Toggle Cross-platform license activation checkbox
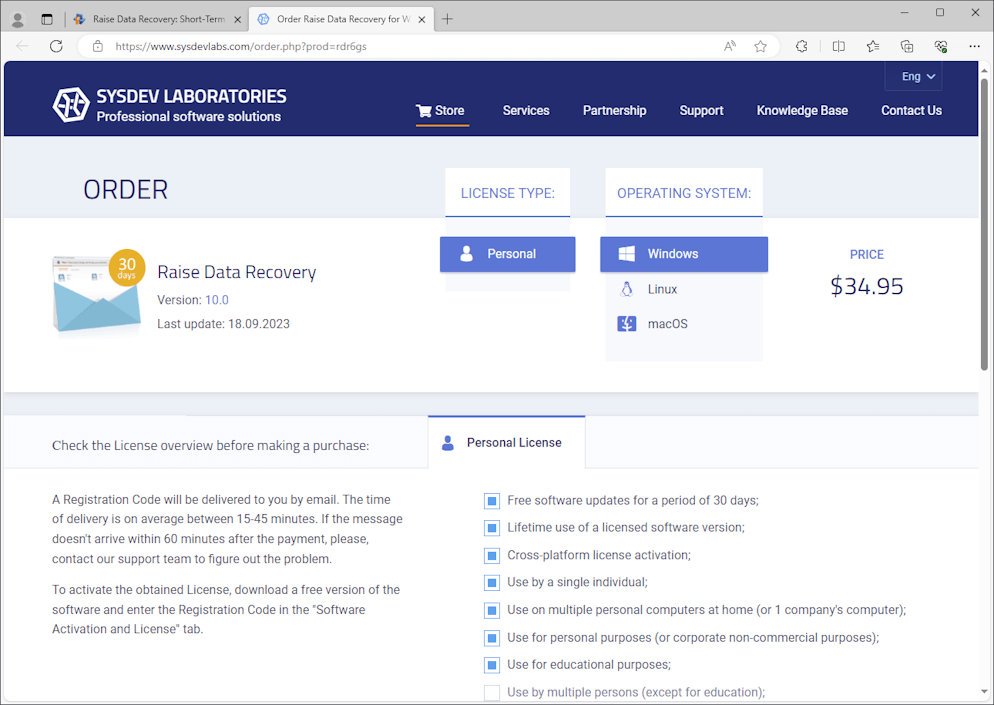This screenshot has width=994, height=705. (491, 556)
